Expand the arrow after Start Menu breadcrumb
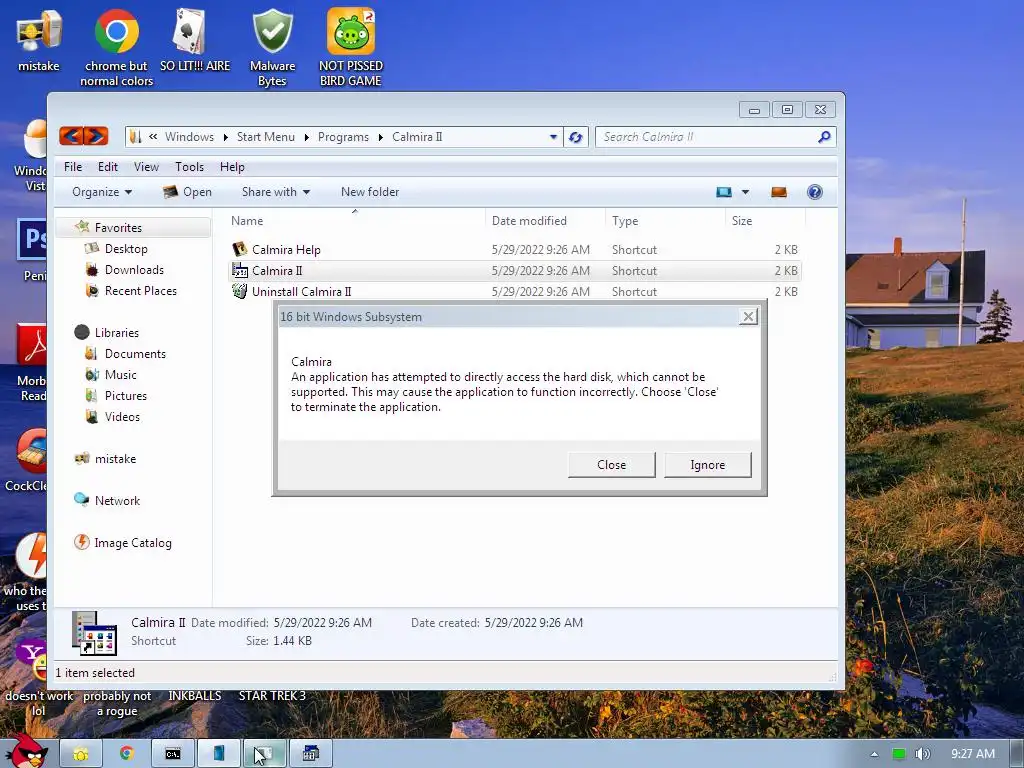Viewport: 1024px width, 768px height. (306, 137)
